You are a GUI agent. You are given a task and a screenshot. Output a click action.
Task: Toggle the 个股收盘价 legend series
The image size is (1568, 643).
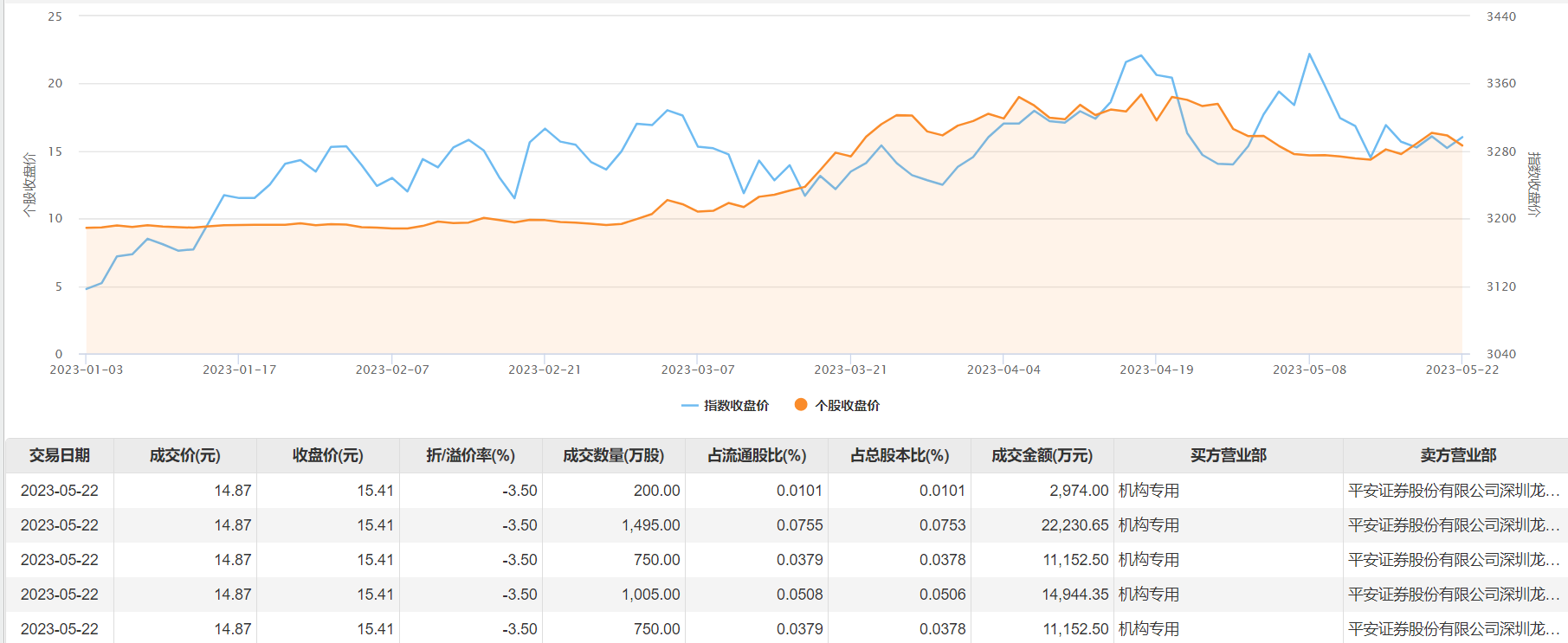[x=836, y=405]
